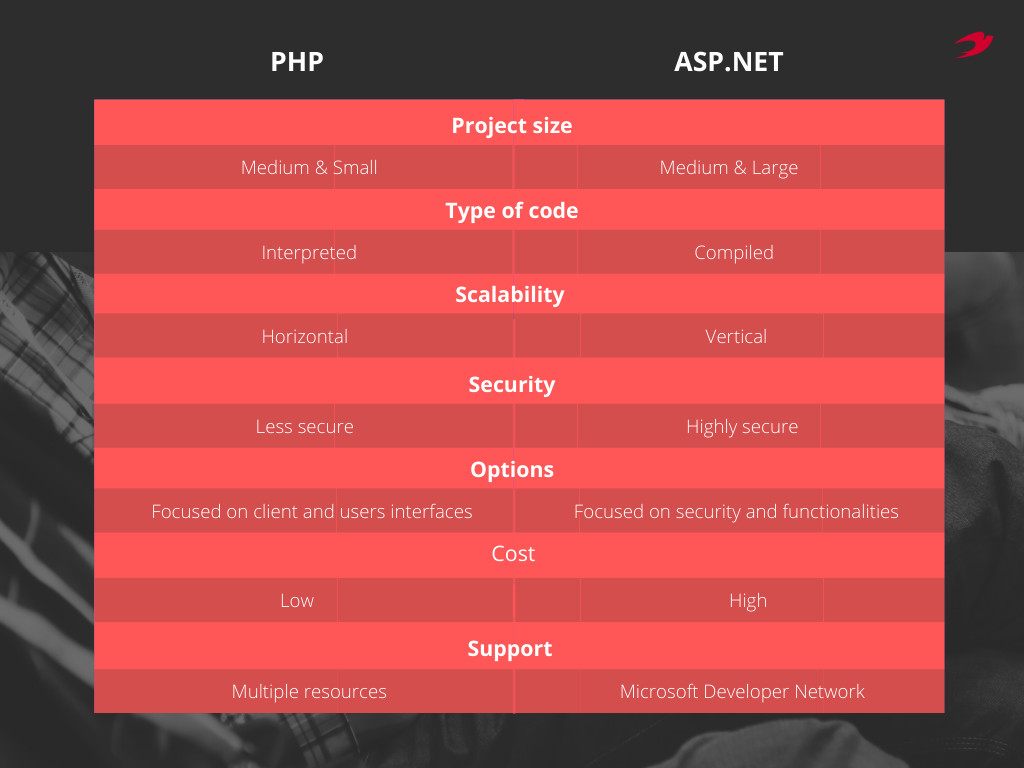This screenshot has width=1024, height=768.
Task: Click the Medium & Small cell
Action: [x=309, y=168]
